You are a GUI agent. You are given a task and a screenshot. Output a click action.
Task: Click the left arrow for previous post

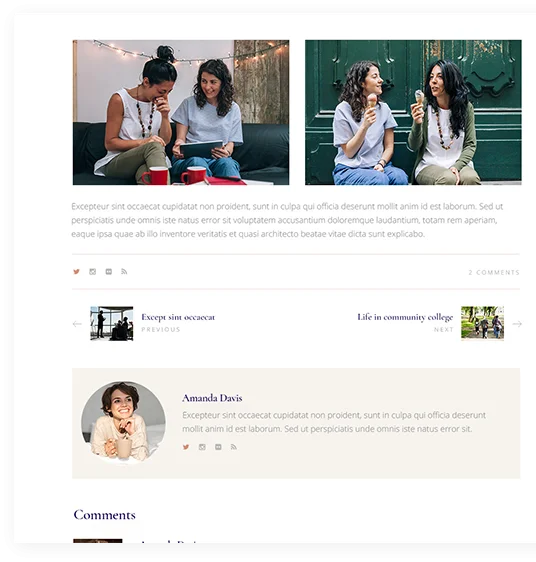[77, 324]
